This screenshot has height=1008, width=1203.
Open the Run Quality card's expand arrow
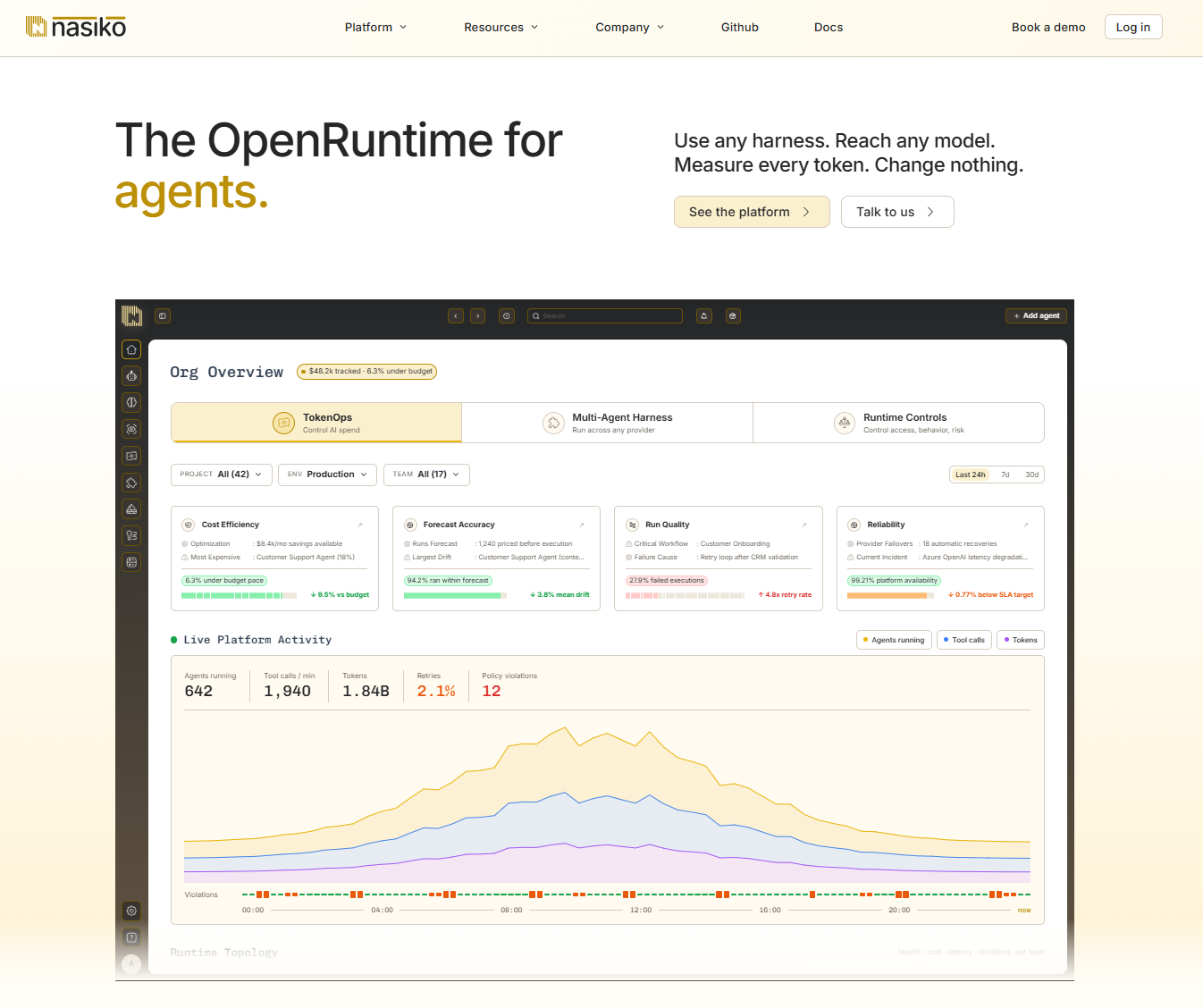[804, 525]
